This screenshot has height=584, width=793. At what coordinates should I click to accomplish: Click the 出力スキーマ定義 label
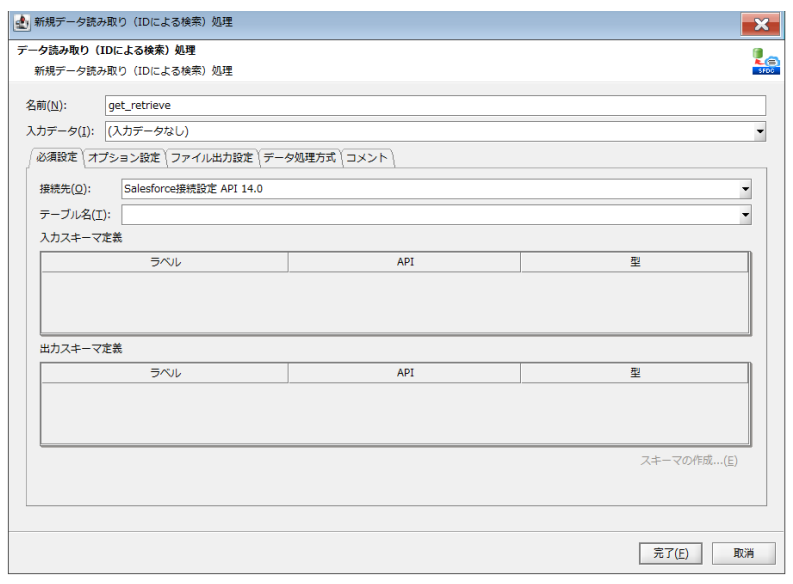(81, 348)
